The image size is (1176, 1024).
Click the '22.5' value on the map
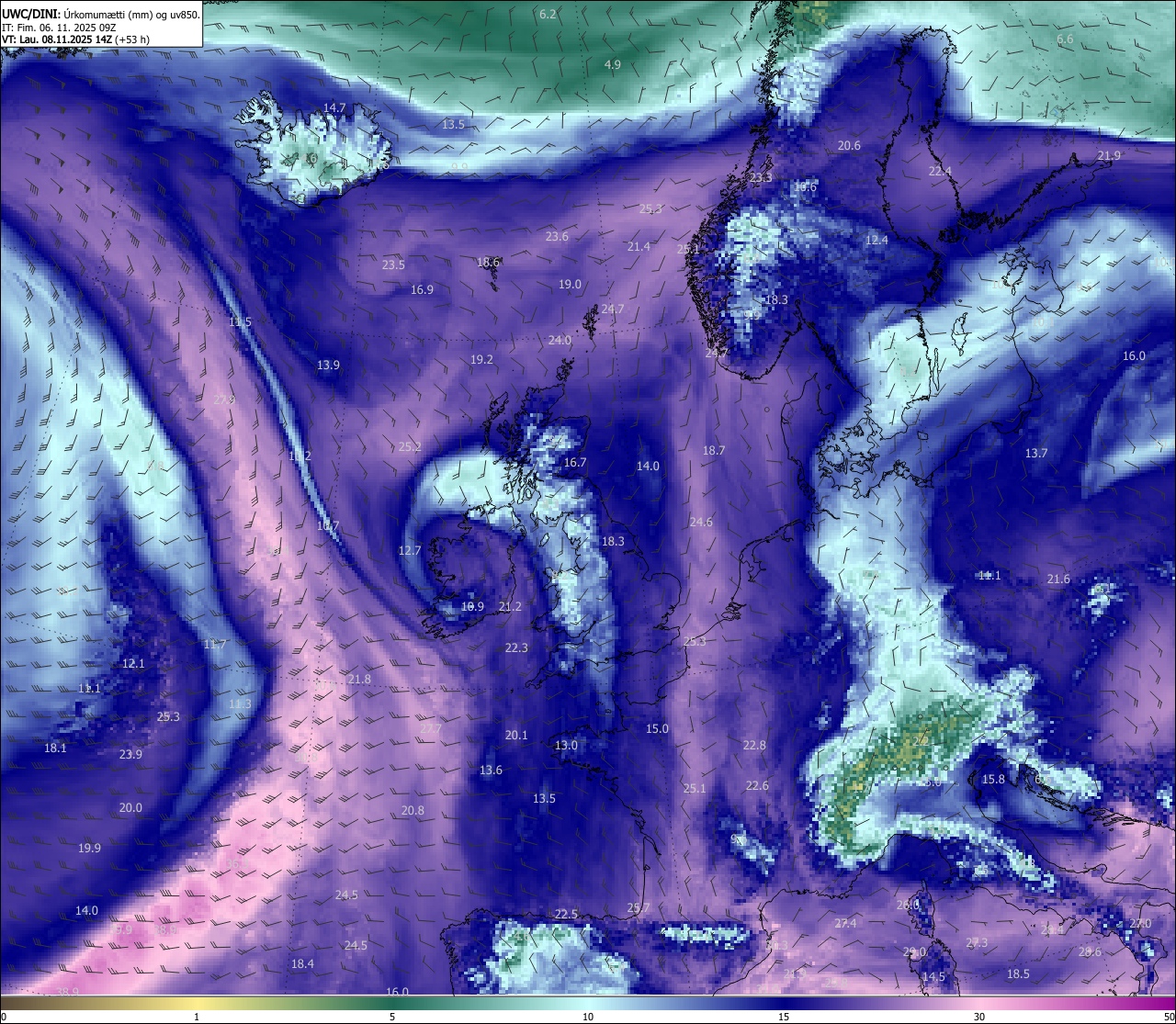tap(566, 914)
